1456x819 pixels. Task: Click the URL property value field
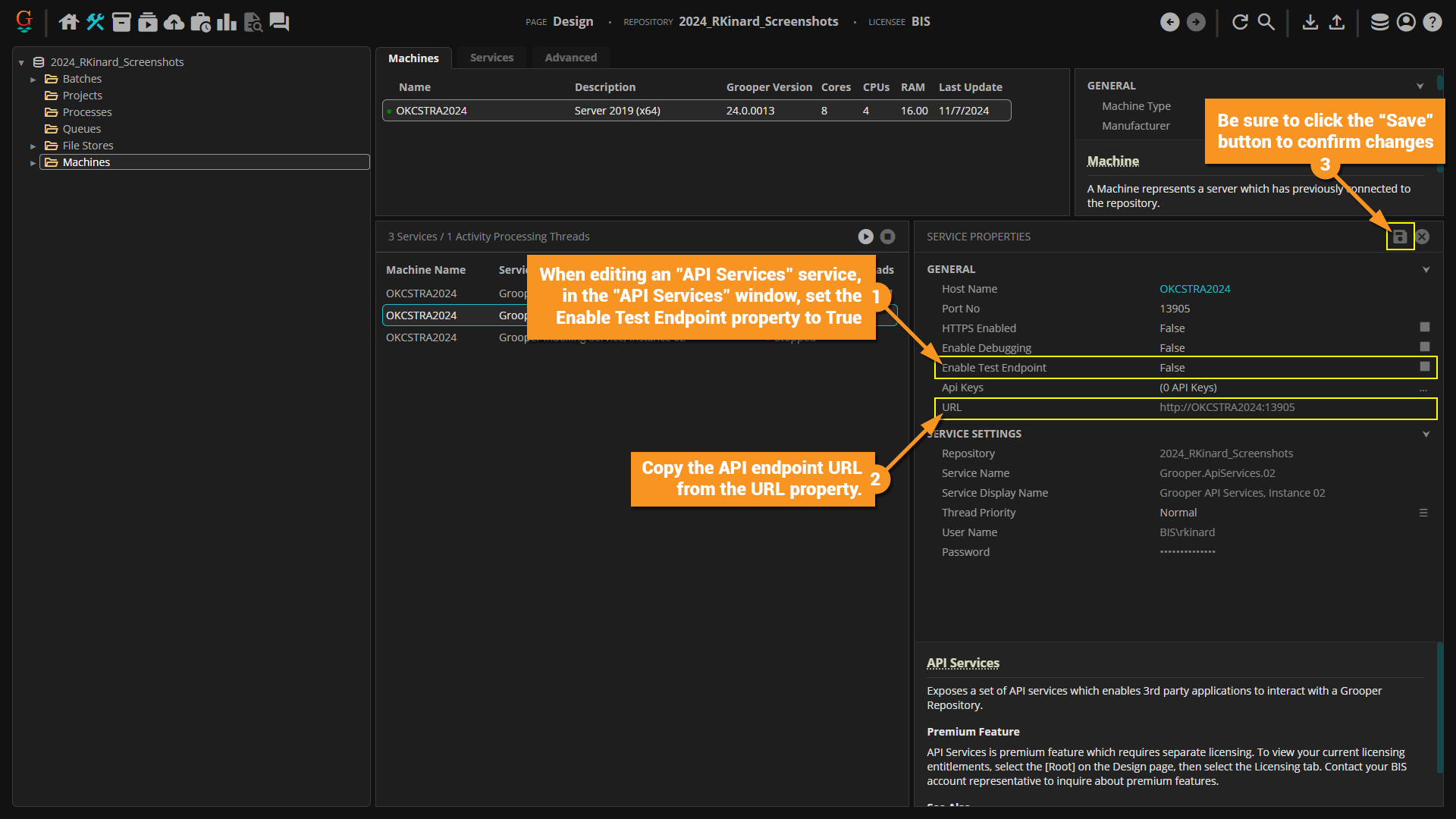coord(1226,407)
